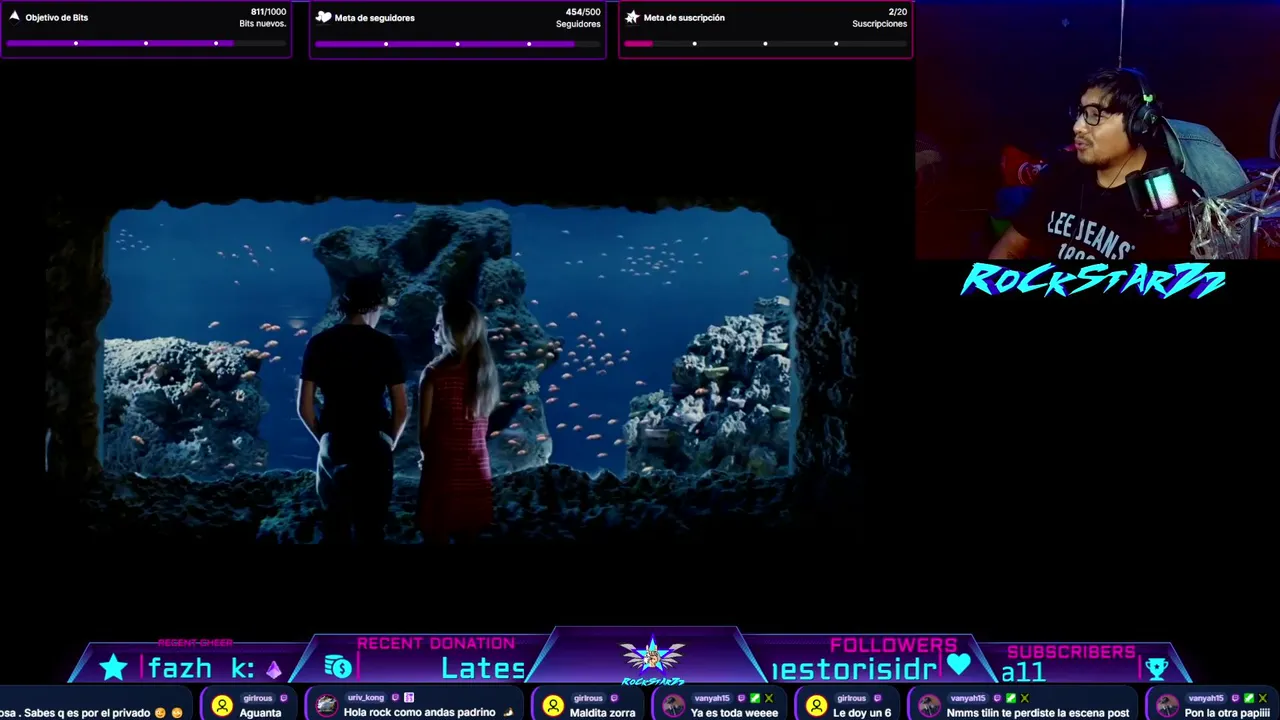Click 'Hola rock como andas padrino' message
This screenshot has width=1280, height=720.
point(420,713)
